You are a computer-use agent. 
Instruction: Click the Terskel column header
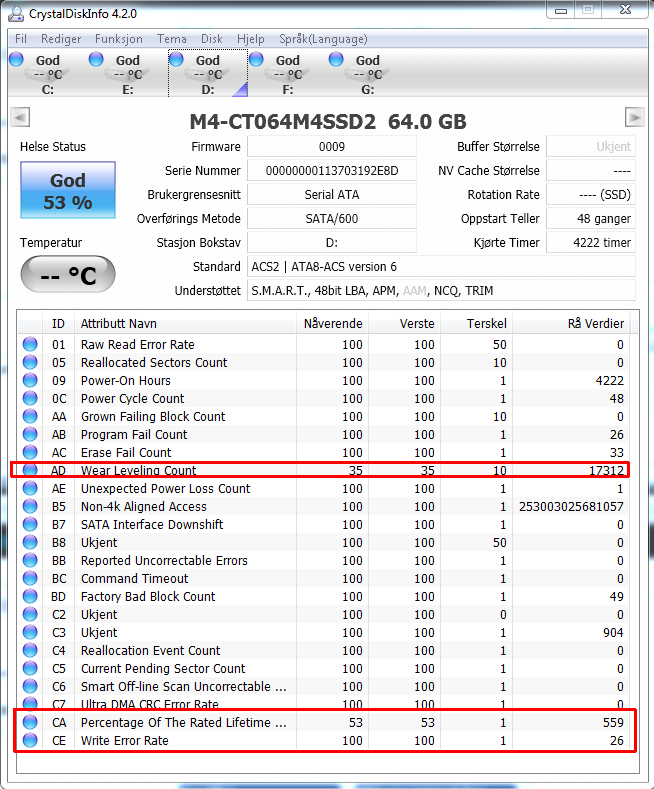[476, 324]
